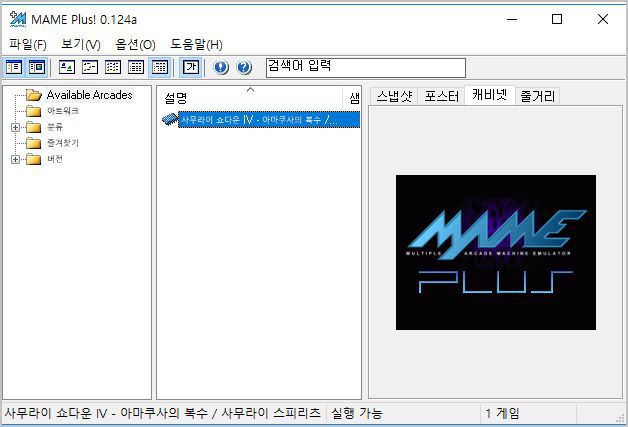
Task: Click the 검색어 입력 search field
Action: pyautogui.click(x=365, y=67)
